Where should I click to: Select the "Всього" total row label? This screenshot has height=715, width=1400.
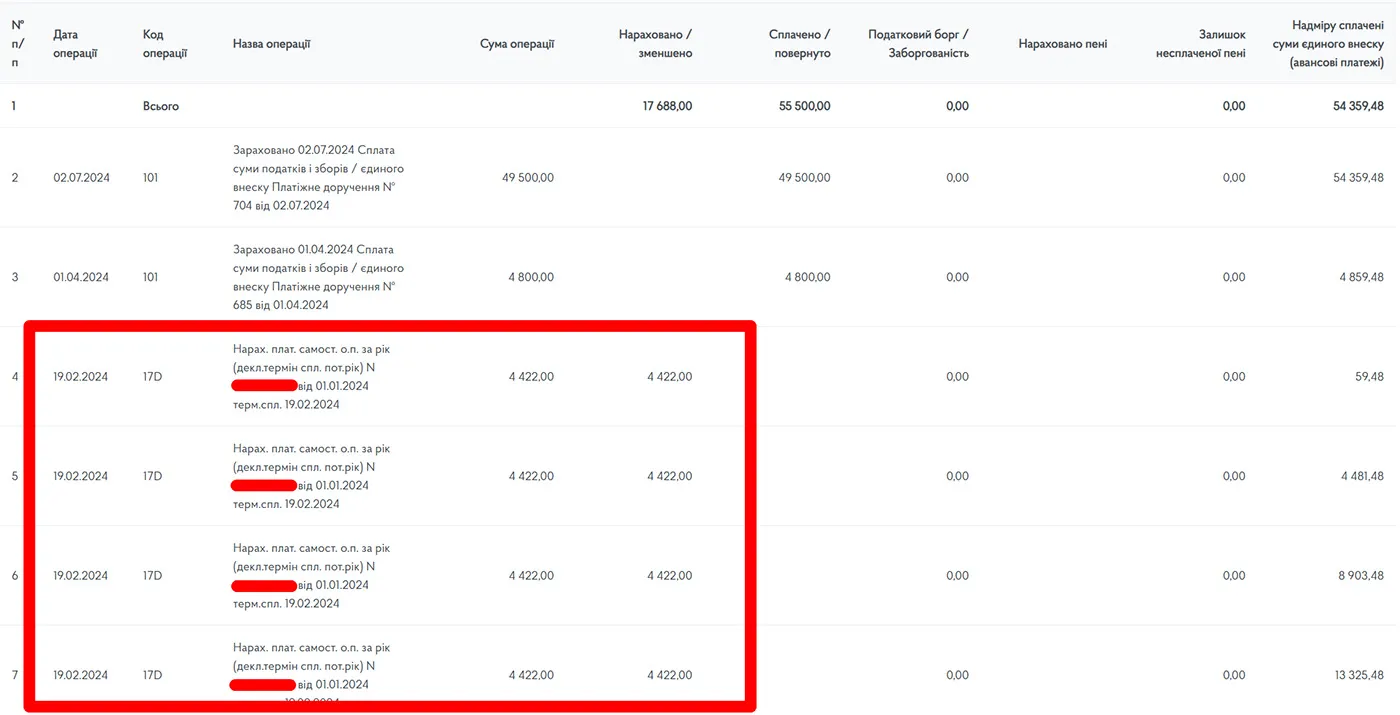[x=161, y=106]
